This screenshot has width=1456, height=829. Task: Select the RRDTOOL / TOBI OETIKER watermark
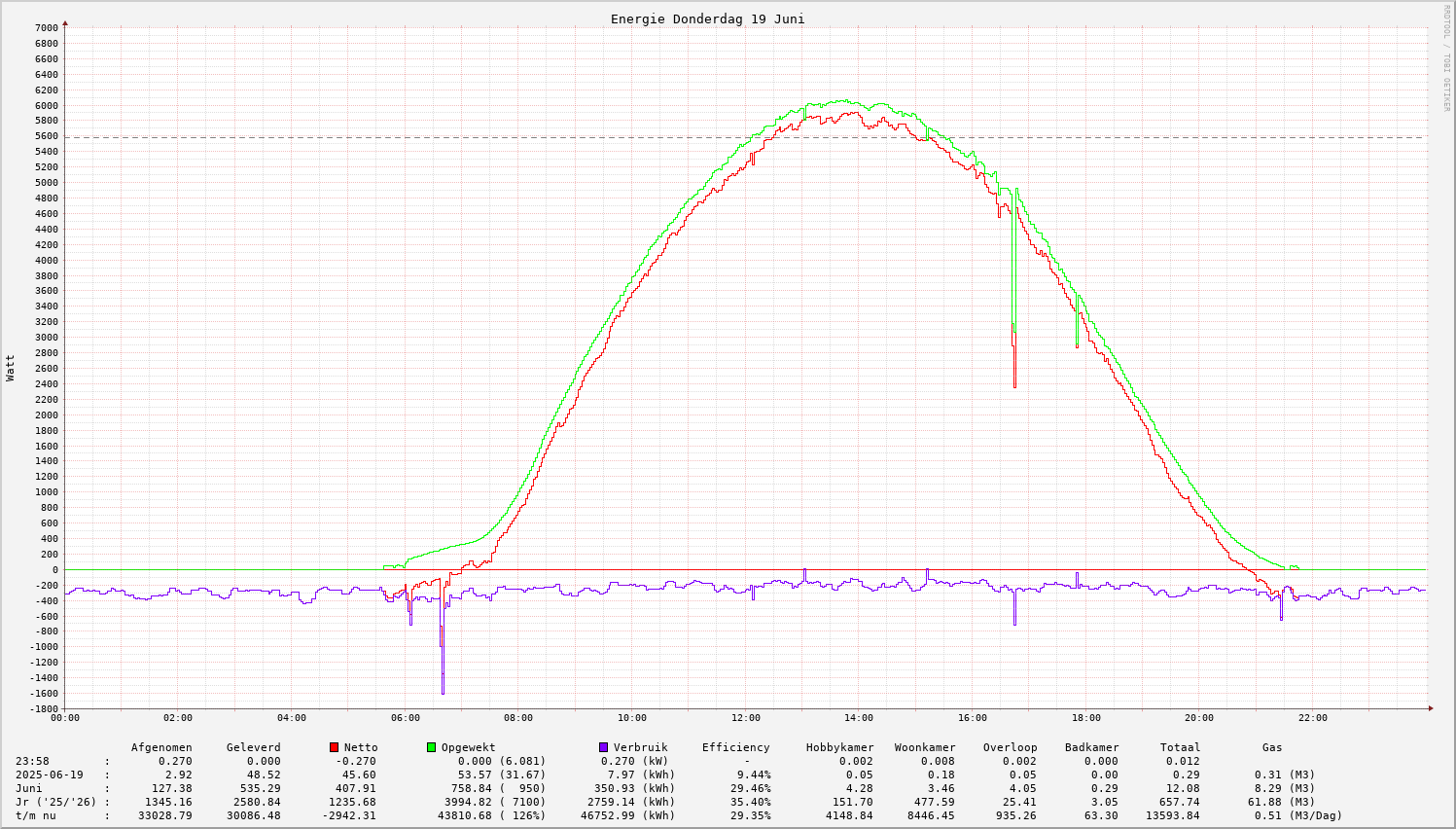coord(1446,57)
